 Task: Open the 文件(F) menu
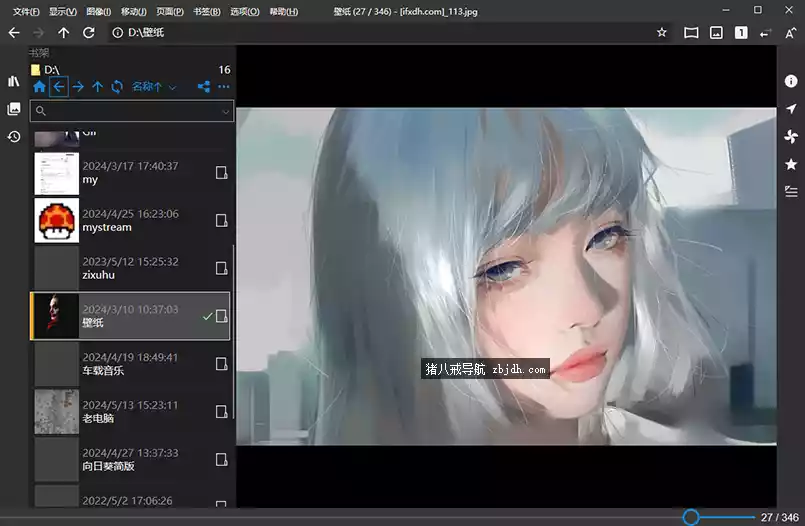(26, 11)
